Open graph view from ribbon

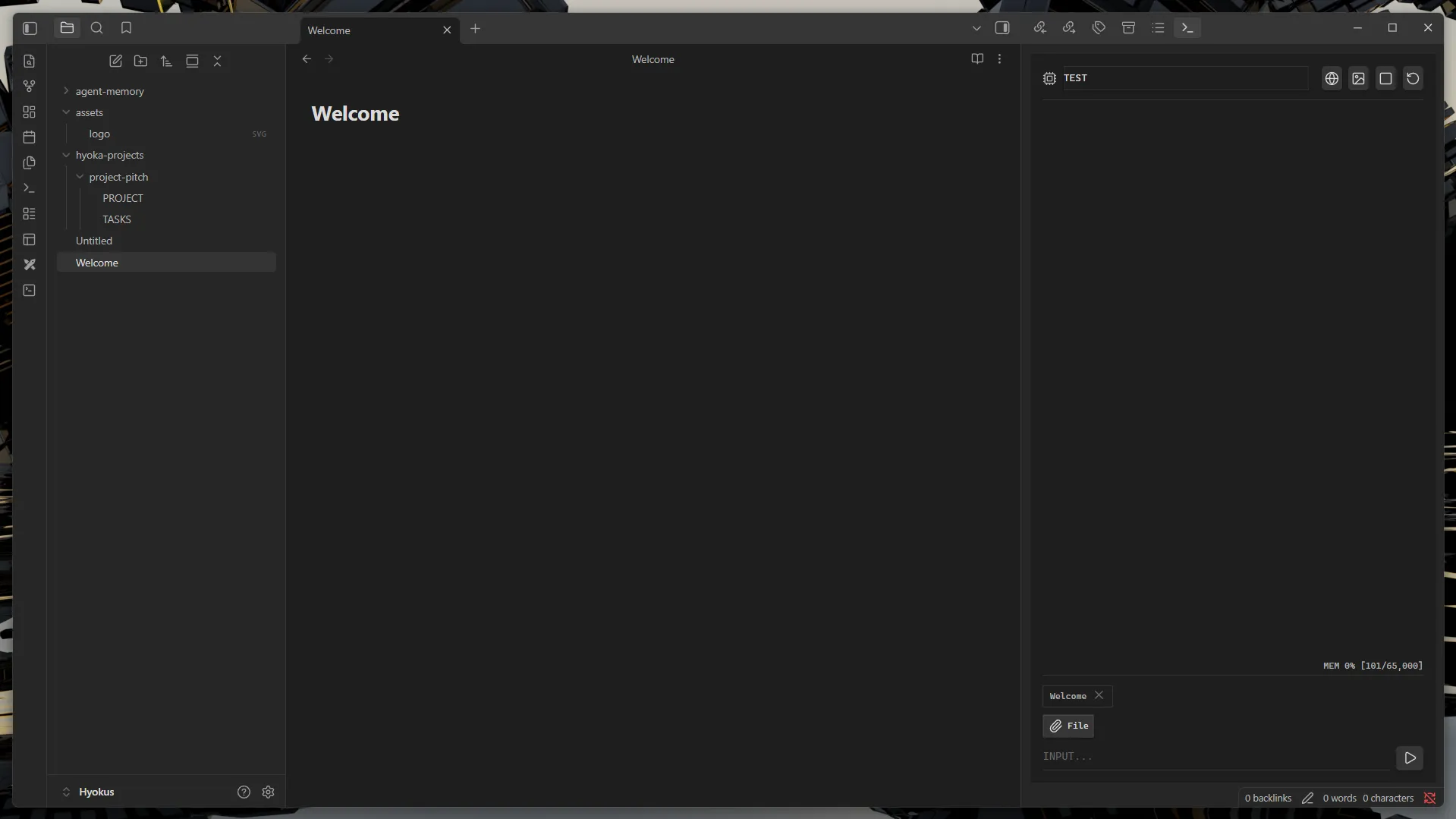pos(30,87)
